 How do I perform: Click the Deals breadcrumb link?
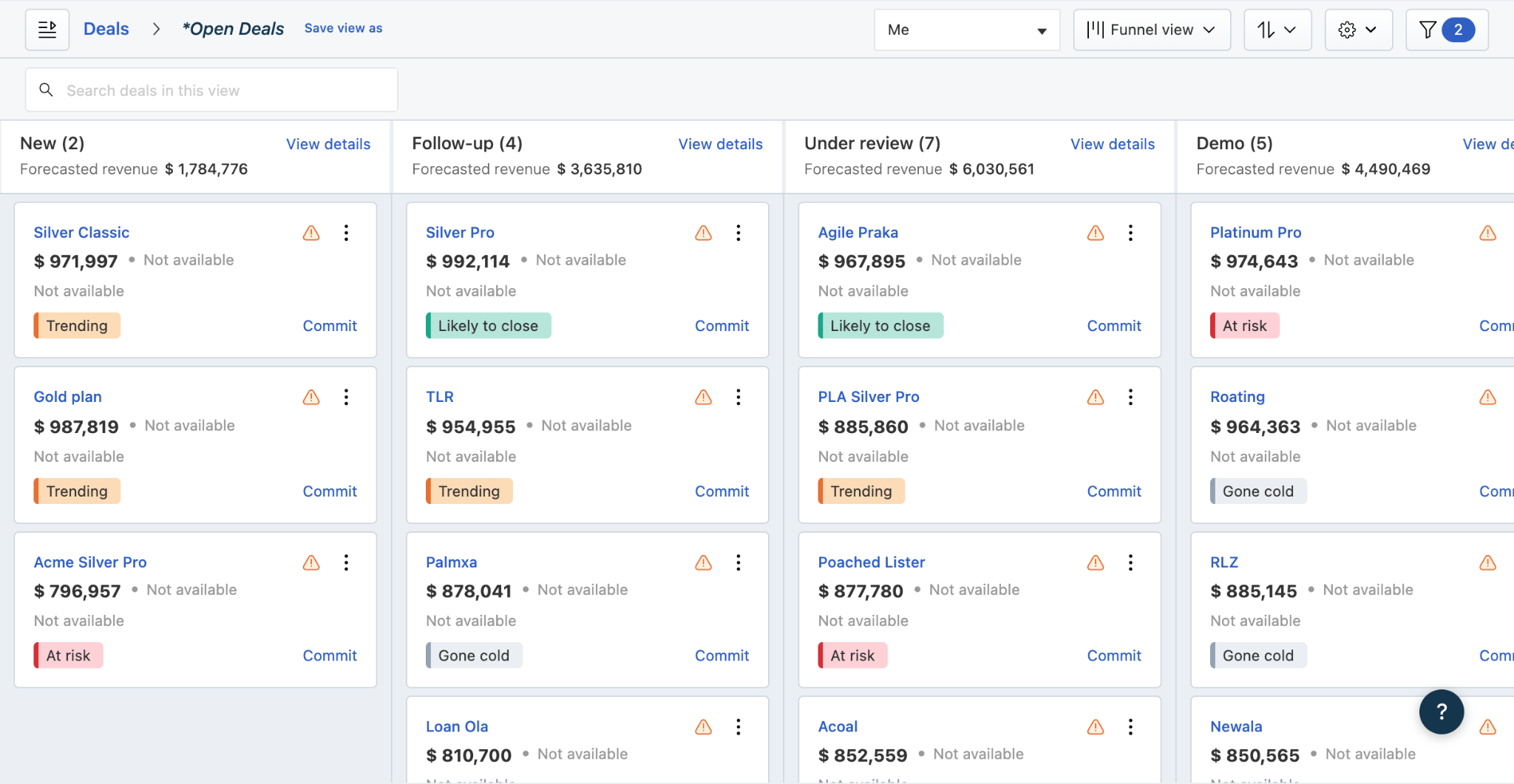coord(106,29)
